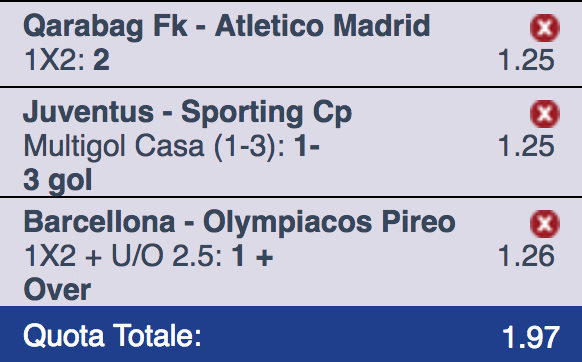Select the 1X2 + U/O 2.5 market text

[123, 256]
